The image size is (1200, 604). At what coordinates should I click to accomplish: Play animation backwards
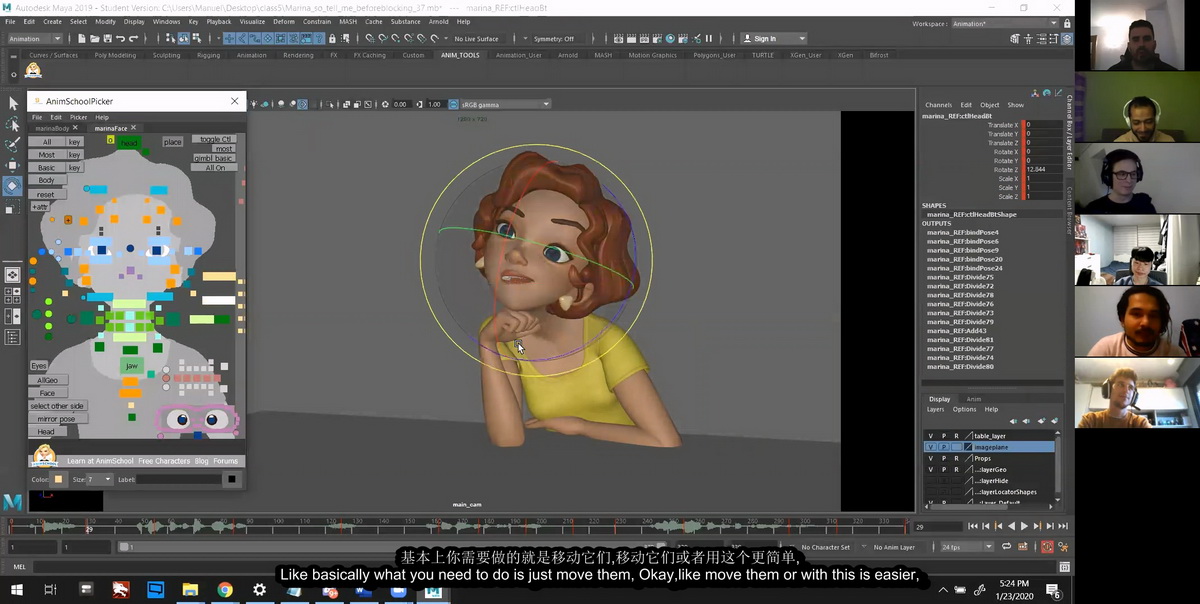click(x=1011, y=526)
